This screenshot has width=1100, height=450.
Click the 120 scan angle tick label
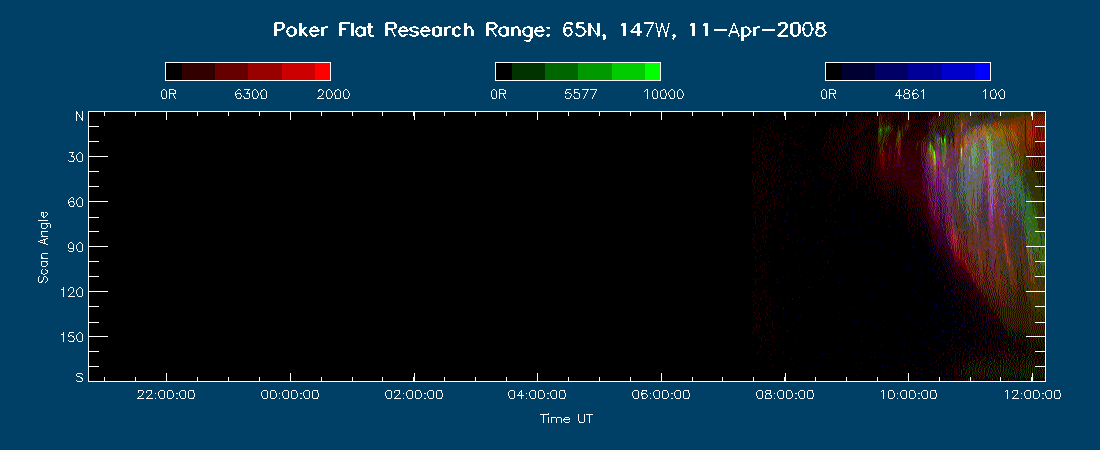pos(72,292)
